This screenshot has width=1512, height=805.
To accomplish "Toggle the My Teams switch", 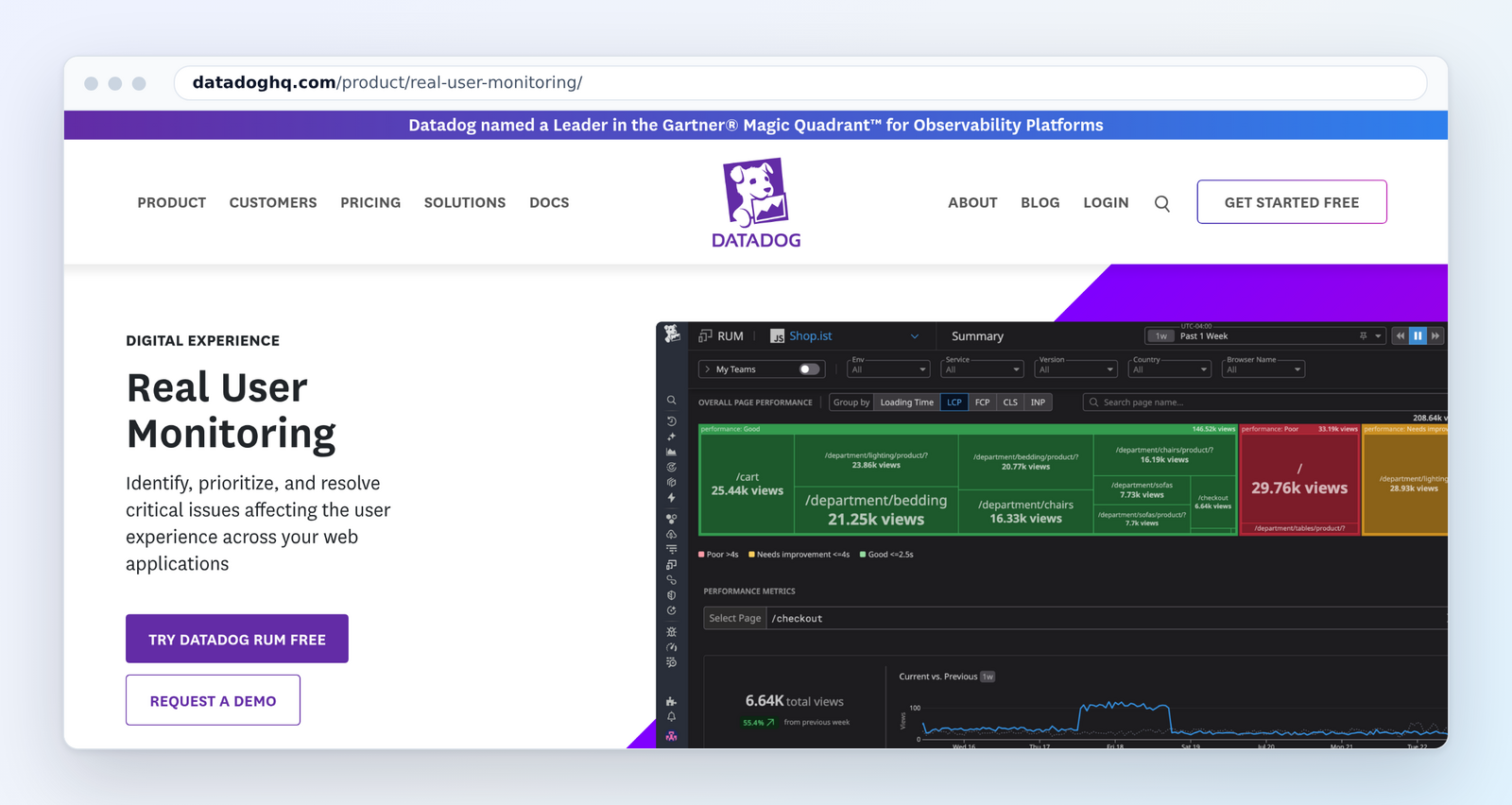I will (x=810, y=369).
